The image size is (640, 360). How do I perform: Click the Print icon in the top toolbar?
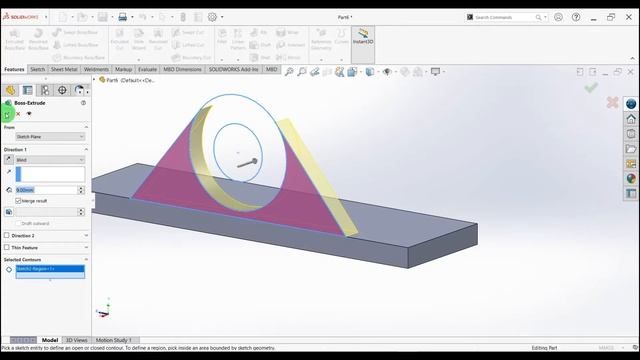(x=122, y=17)
